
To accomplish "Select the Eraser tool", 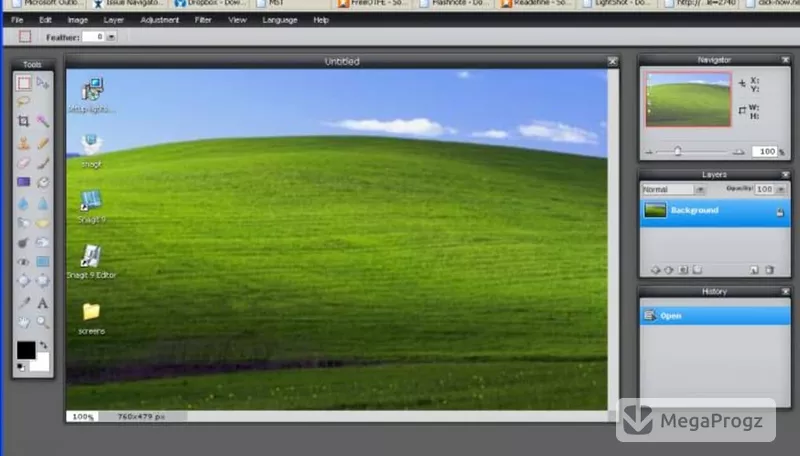I will click(23, 163).
